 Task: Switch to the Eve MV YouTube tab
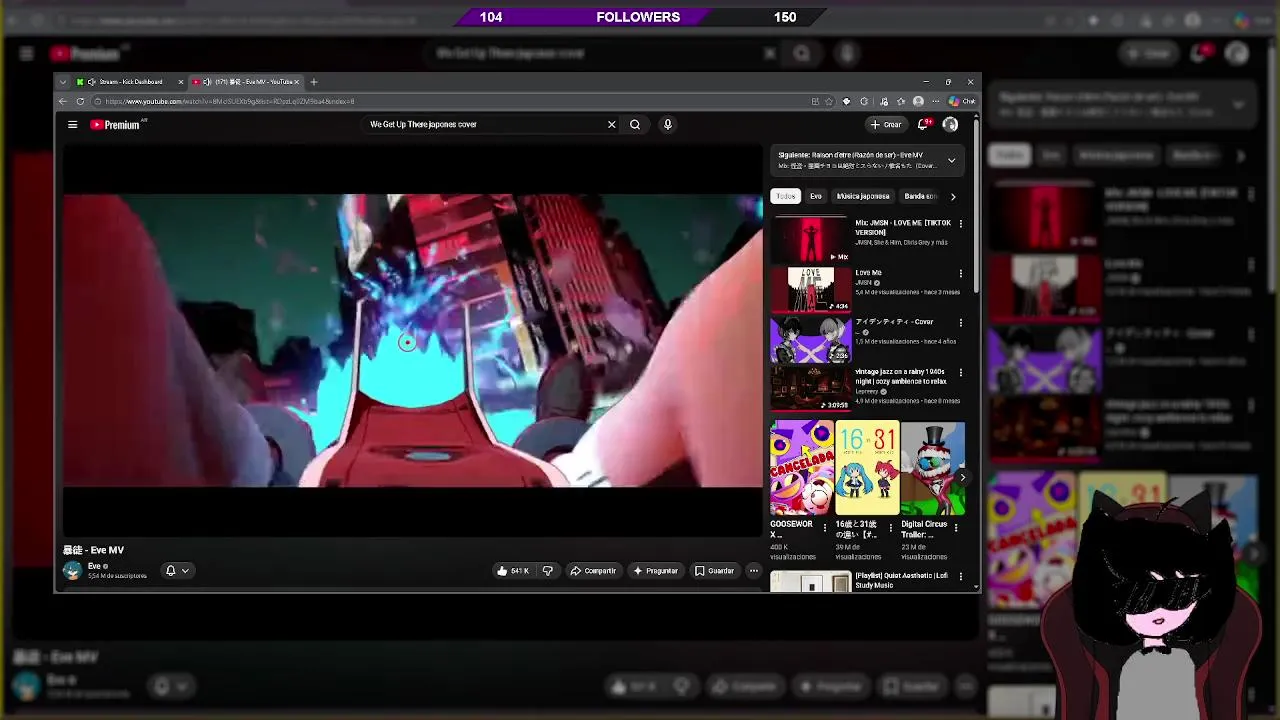click(x=245, y=82)
